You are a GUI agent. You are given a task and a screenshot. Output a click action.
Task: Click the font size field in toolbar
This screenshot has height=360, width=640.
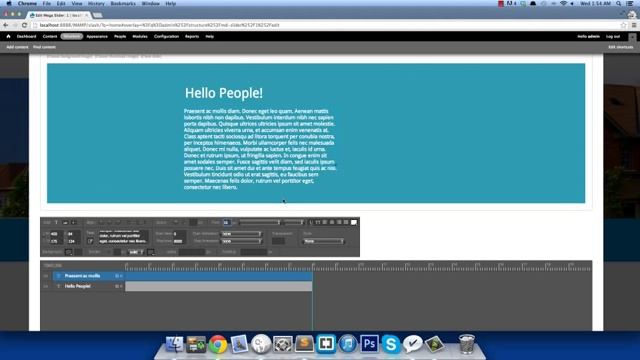pyautogui.click(x=227, y=222)
